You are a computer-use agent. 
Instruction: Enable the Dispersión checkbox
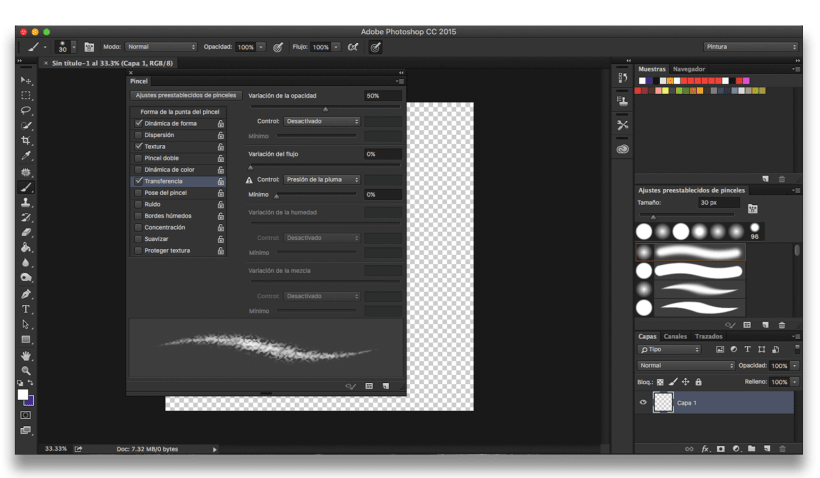pyautogui.click(x=138, y=135)
